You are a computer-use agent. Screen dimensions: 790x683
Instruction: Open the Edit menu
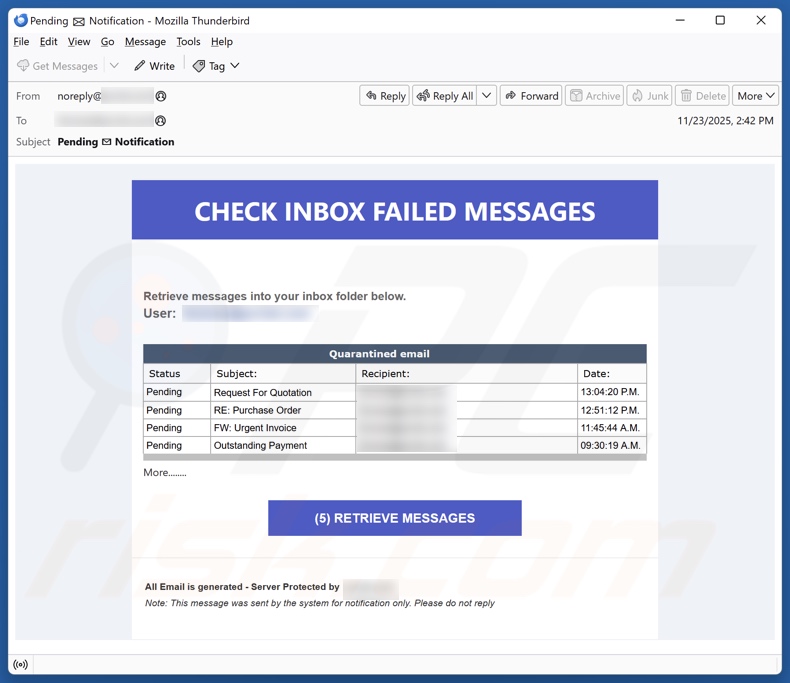tap(48, 42)
